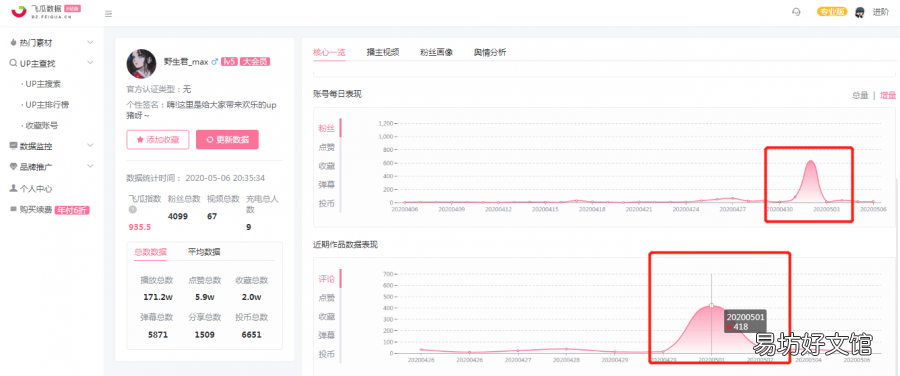Click the username 野生君_max
The image size is (900, 376).
pos(186,62)
